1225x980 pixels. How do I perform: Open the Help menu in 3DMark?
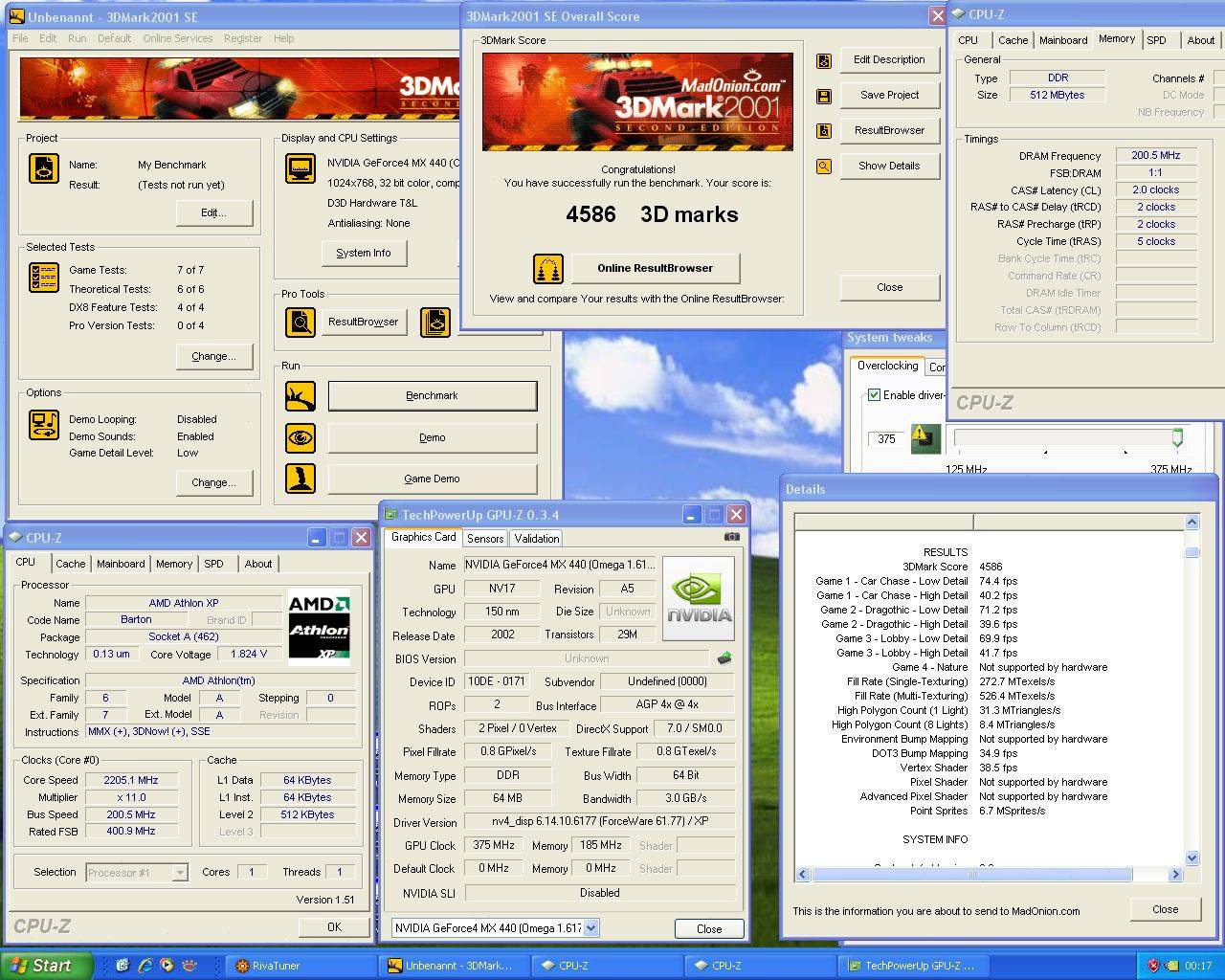(x=284, y=38)
